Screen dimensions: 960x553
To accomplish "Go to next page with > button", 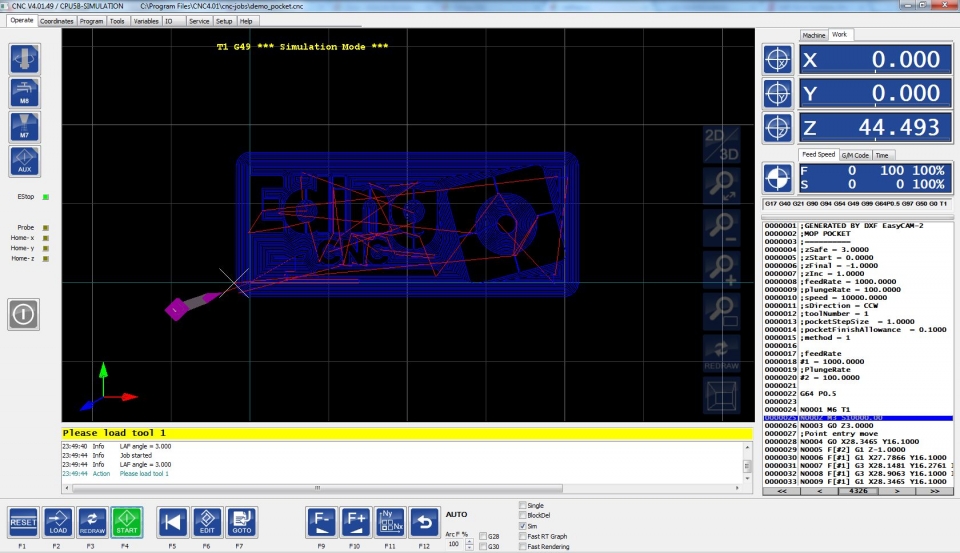I will click(x=897, y=491).
